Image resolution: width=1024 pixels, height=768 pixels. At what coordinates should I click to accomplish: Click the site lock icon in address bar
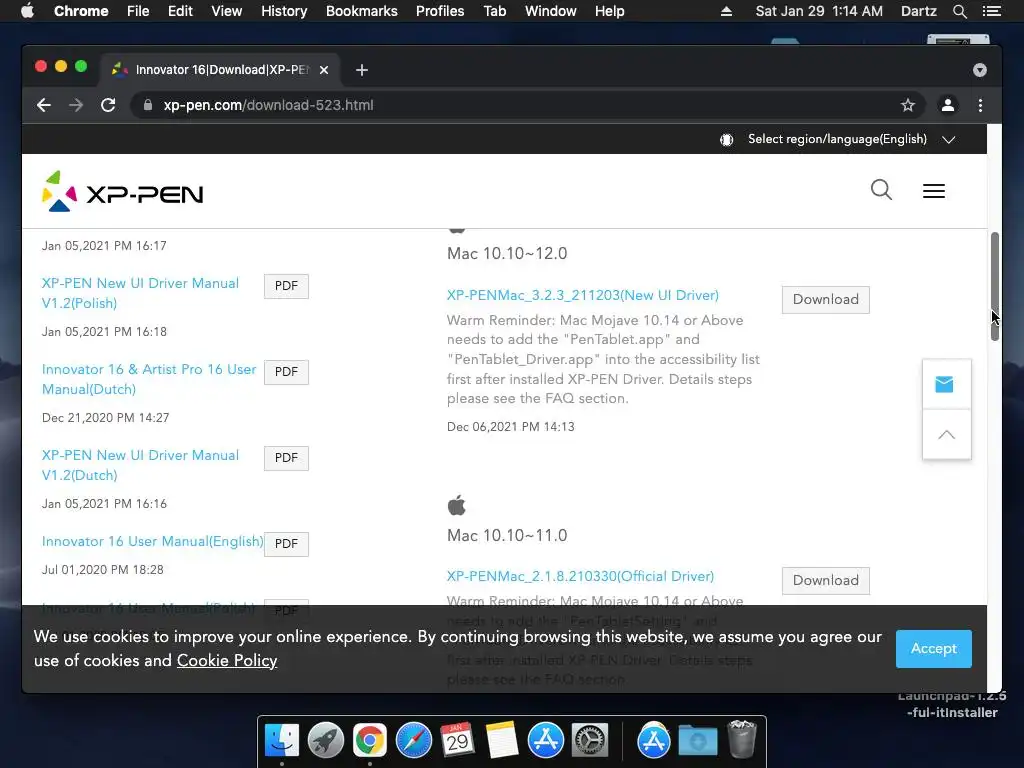coord(148,105)
